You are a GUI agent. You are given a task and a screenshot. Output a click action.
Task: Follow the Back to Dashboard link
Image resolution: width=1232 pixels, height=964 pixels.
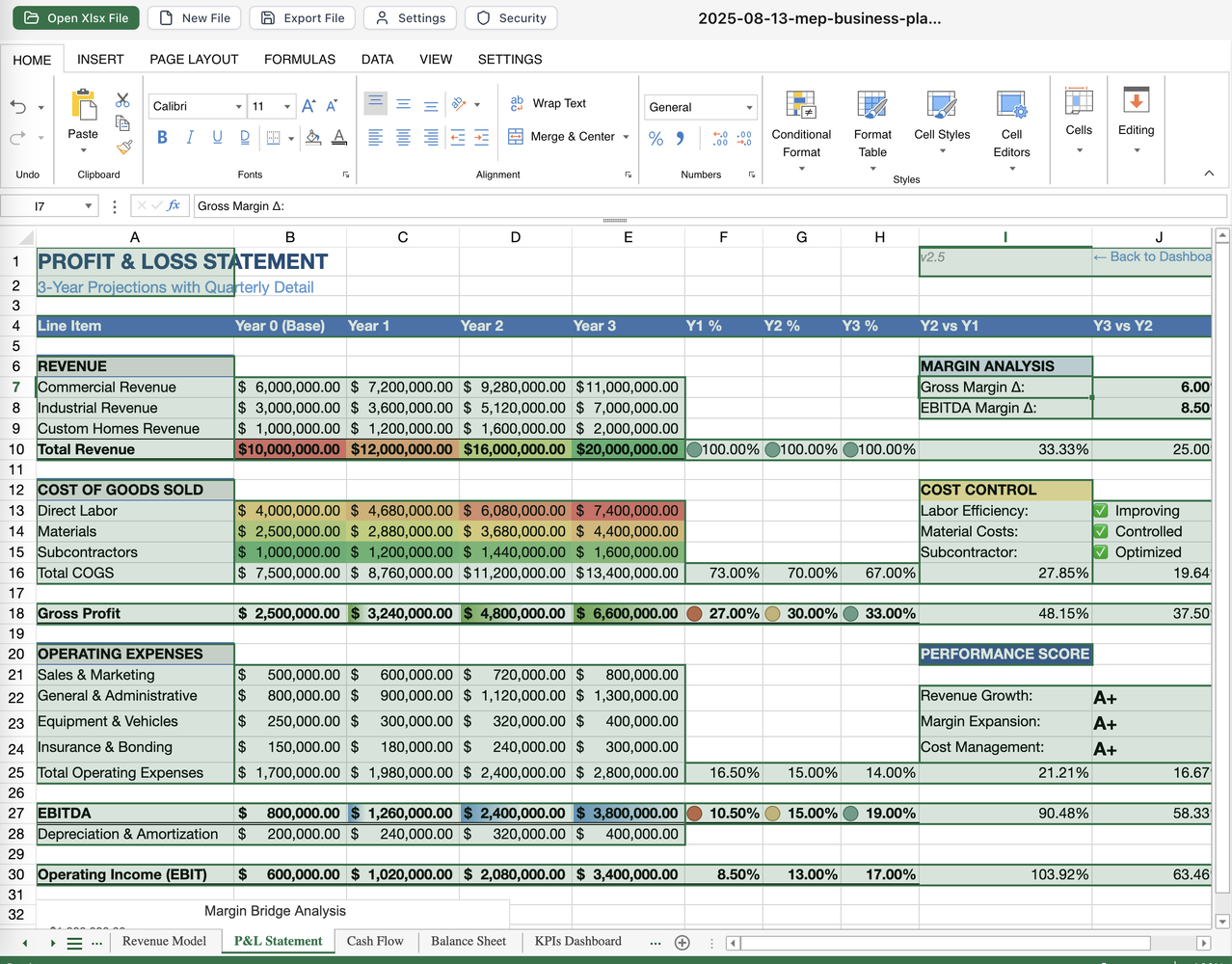point(1152,256)
